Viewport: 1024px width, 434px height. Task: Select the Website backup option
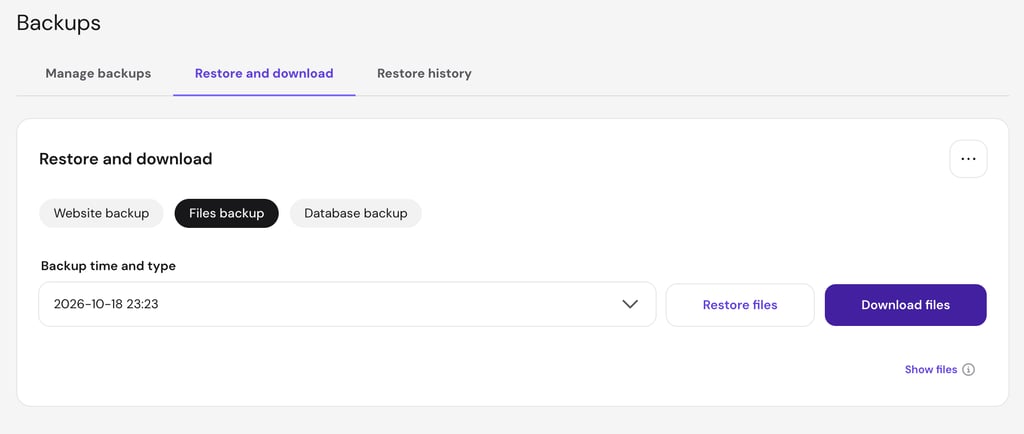[101, 213]
